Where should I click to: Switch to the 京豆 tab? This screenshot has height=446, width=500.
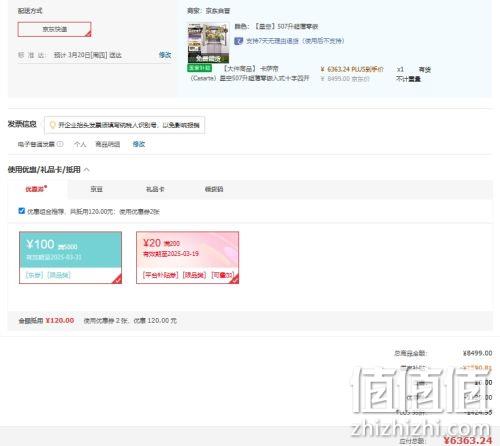[x=97, y=189]
